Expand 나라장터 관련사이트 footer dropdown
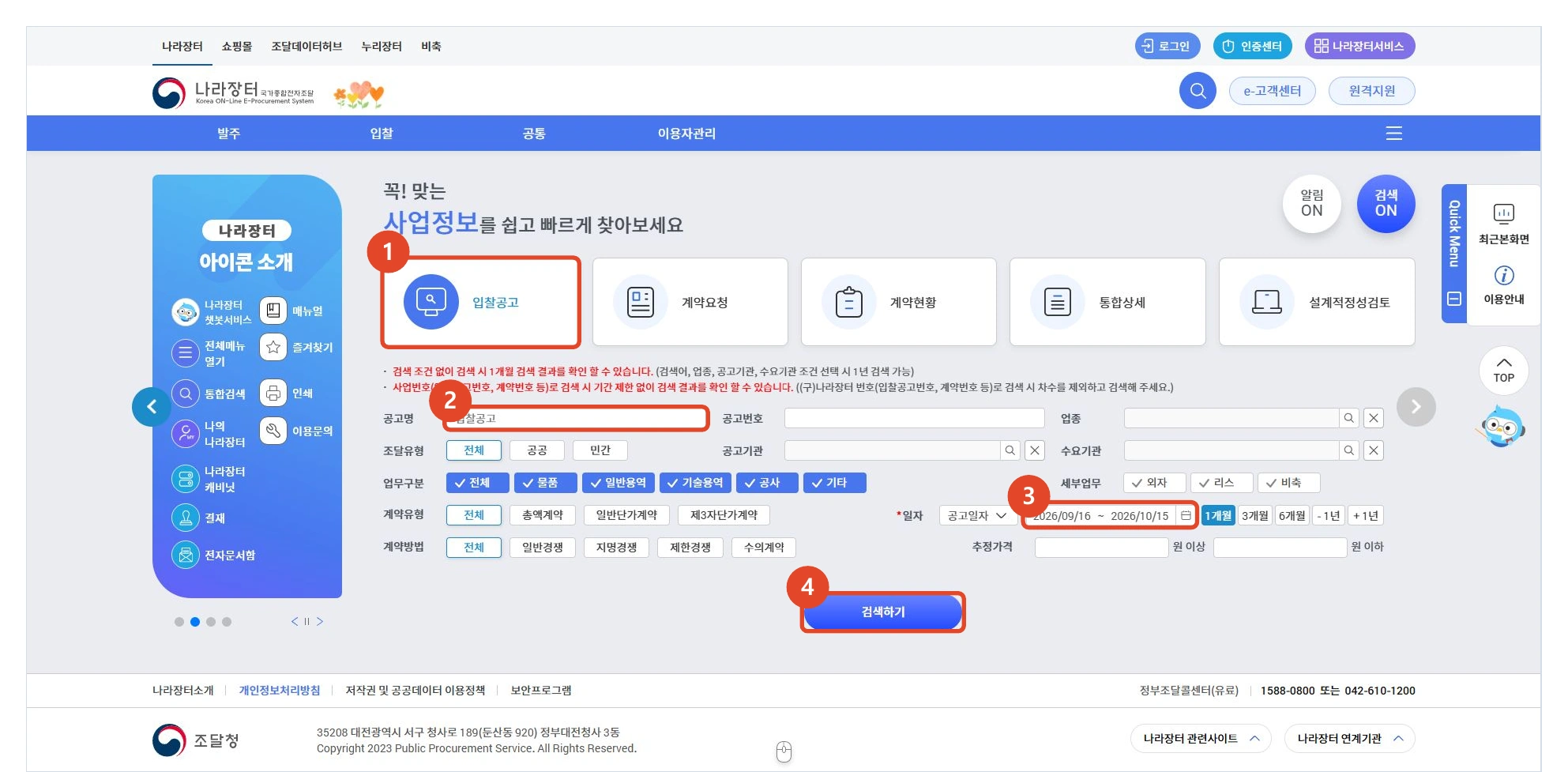This screenshot has height=772, width=1568. tap(1201, 739)
